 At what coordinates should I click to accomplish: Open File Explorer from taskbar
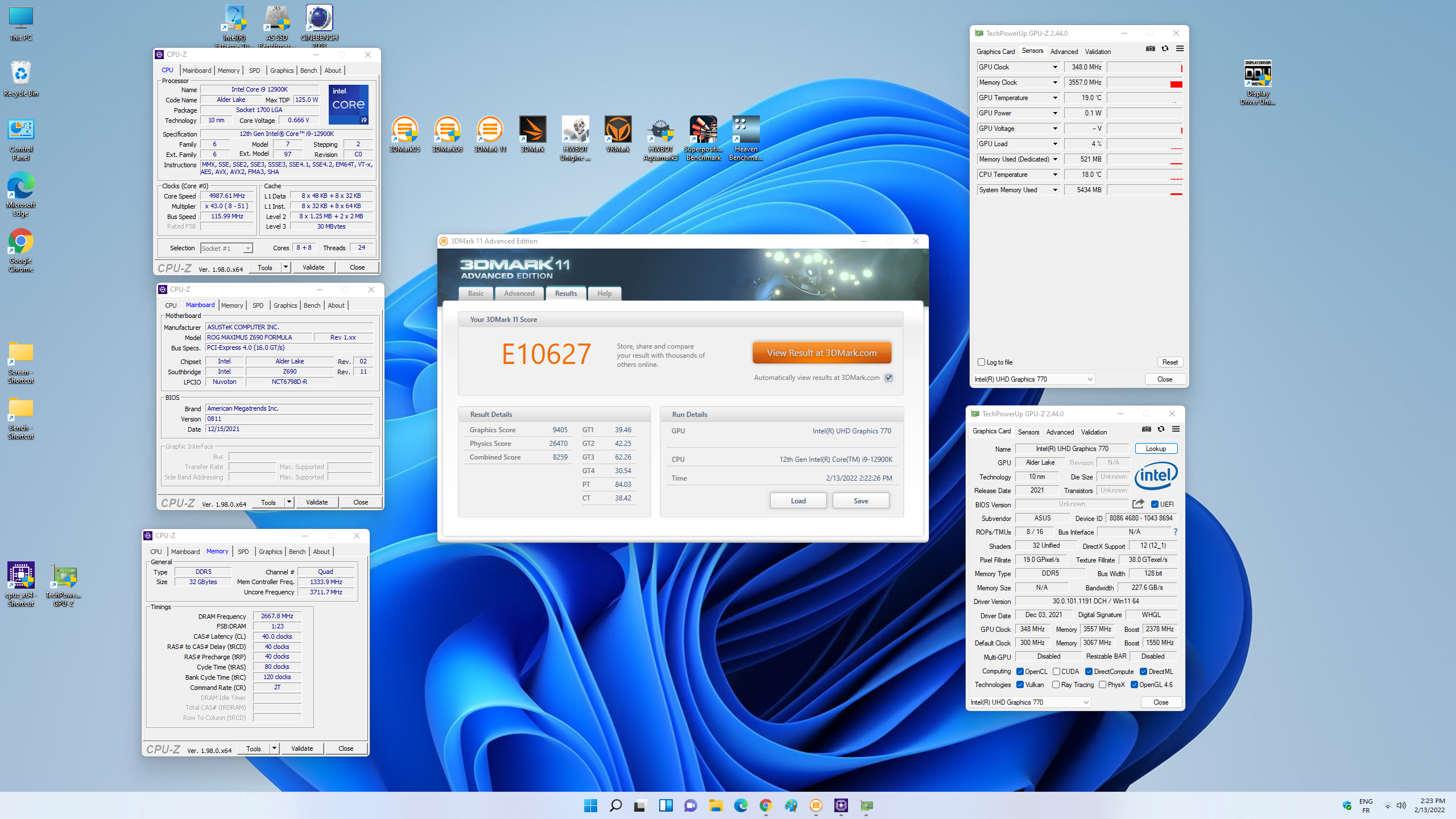click(x=715, y=805)
